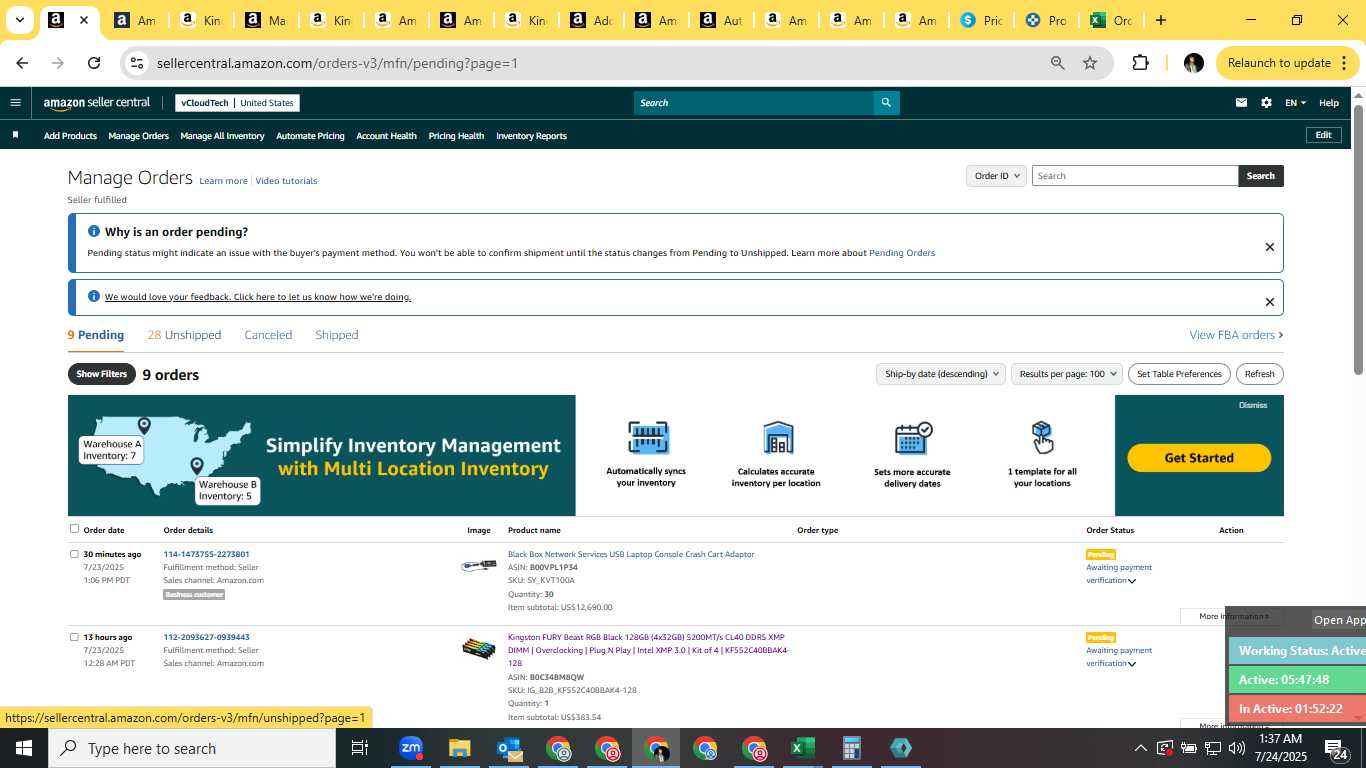1366x768 pixels.
Task: Open the tab search chevron in Chrome
Action: pos(19,20)
